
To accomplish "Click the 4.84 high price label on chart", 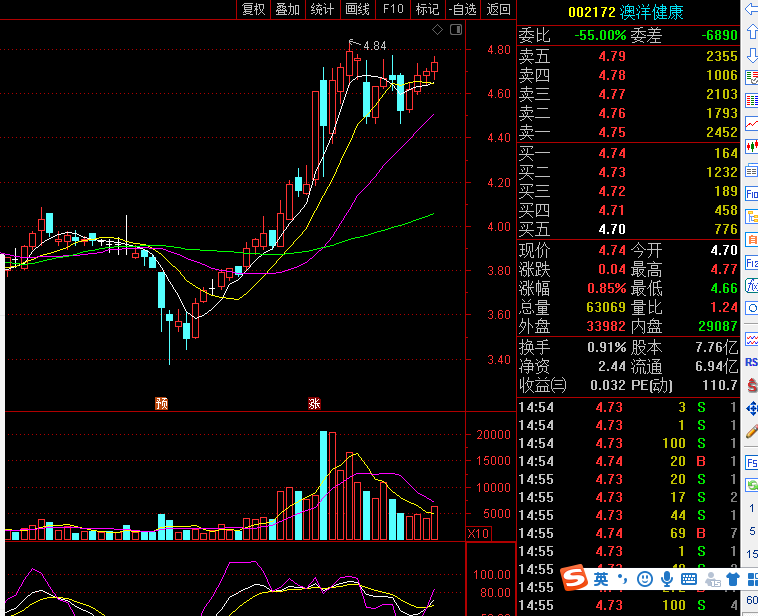I will [x=375, y=45].
